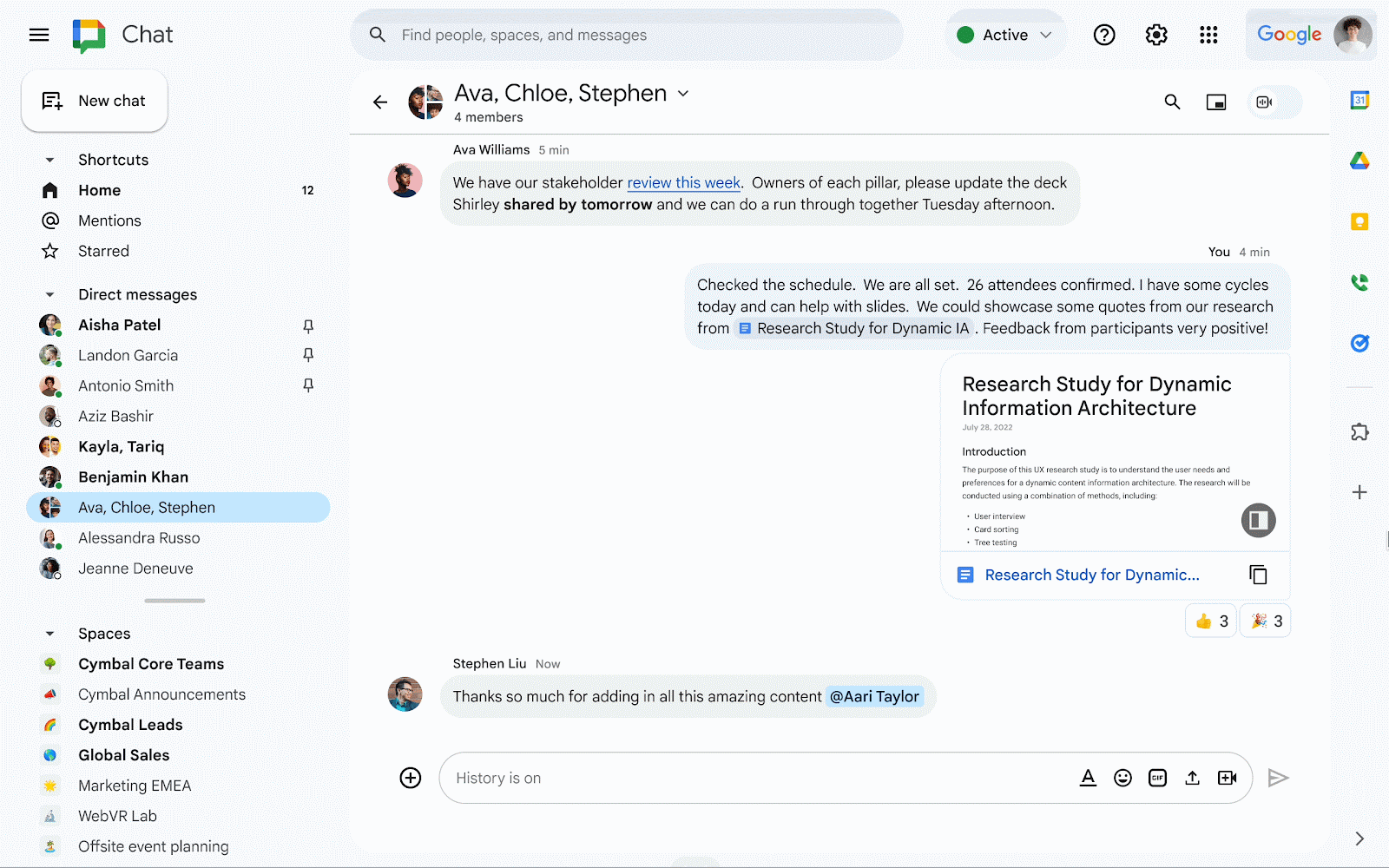Expand the Ava, Chloe, Stephen conversation menu

[x=683, y=94]
